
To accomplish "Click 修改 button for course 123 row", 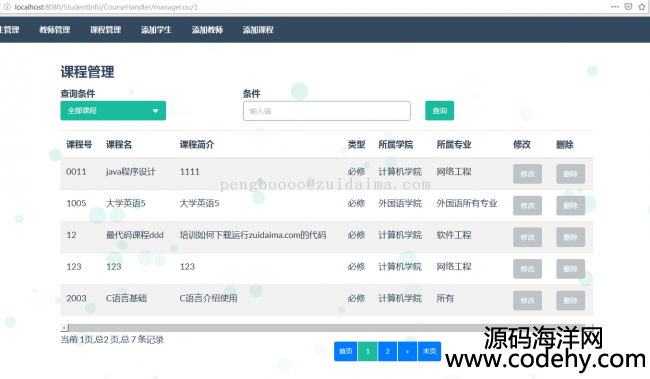I will [x=527, y=269].
